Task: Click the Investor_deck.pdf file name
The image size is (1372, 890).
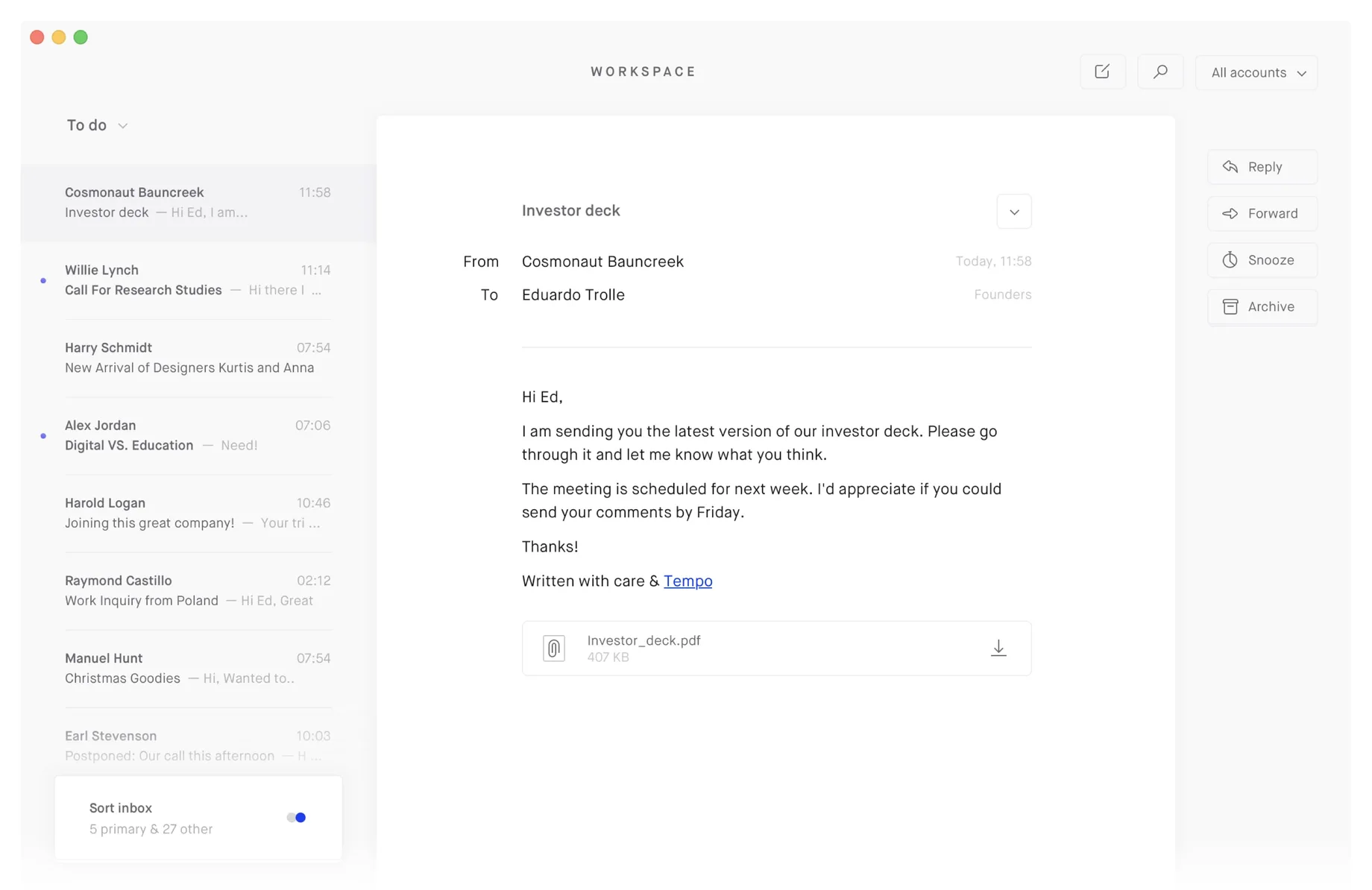Action: tap(643, 640)
